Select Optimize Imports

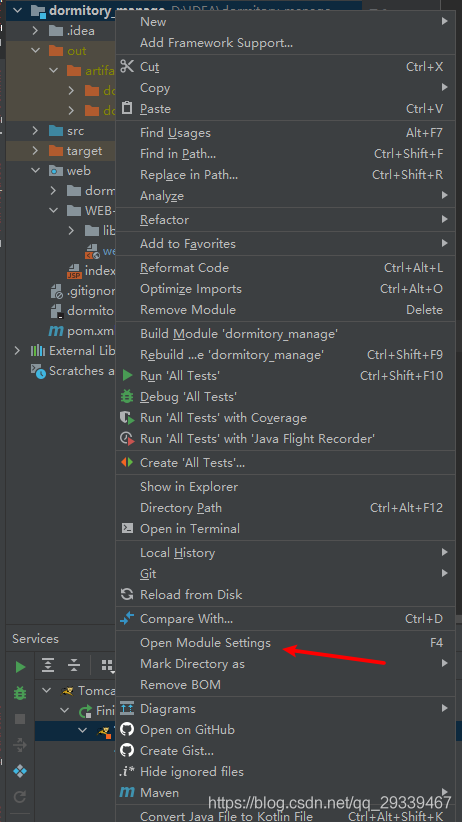click(x=285, y=288)
